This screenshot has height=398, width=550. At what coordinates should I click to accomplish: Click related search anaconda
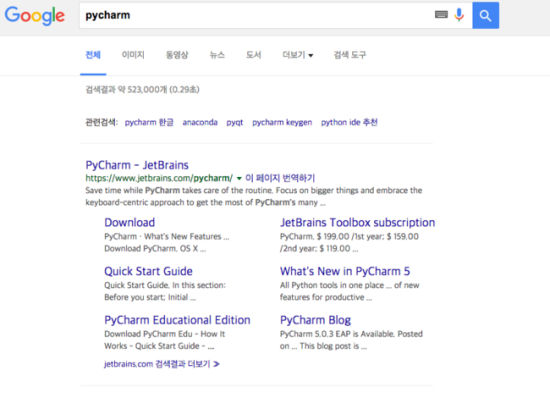point(200,122)
